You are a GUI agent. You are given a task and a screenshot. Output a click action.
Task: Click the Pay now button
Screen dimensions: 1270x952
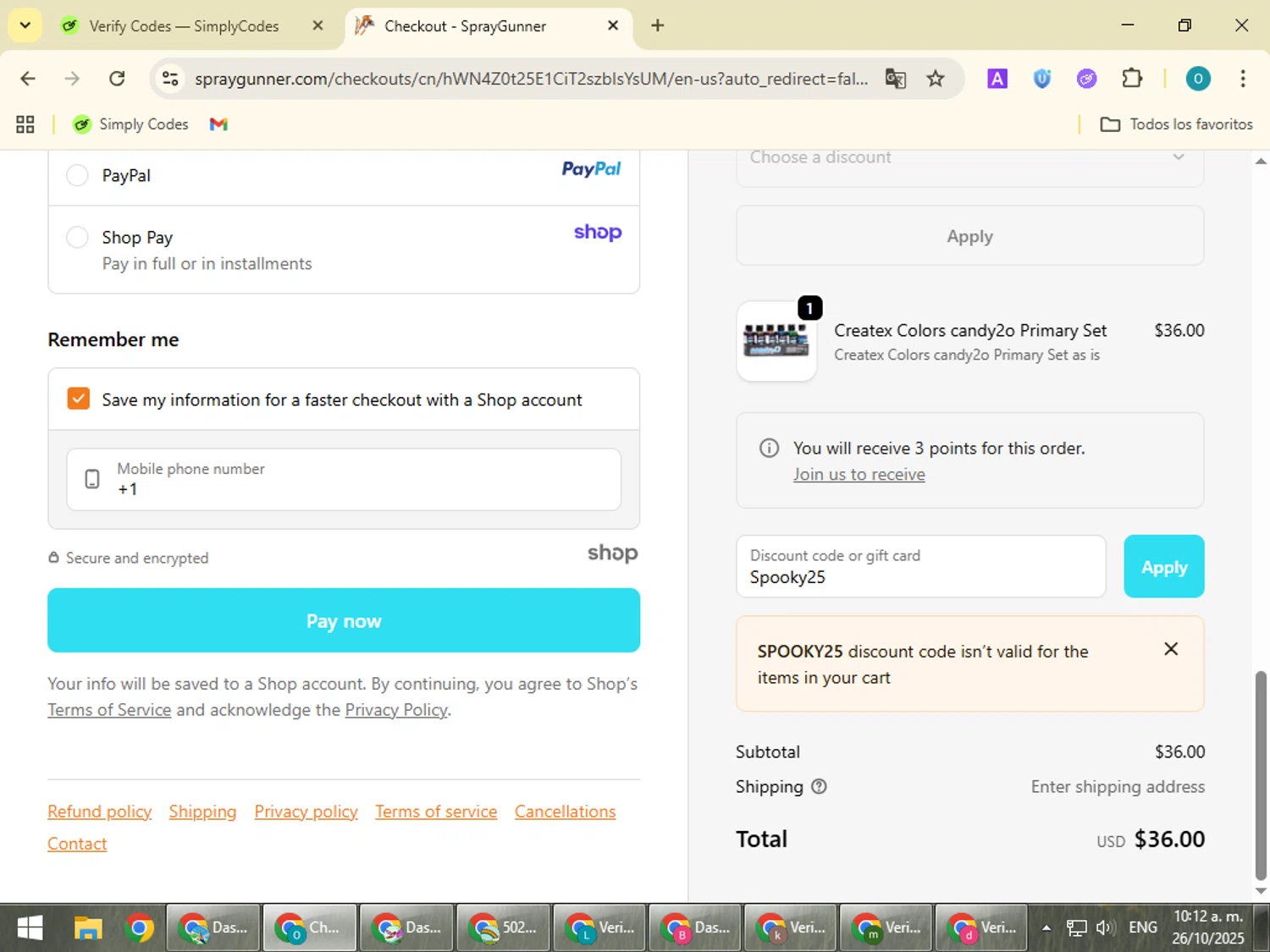pos(344,620)
